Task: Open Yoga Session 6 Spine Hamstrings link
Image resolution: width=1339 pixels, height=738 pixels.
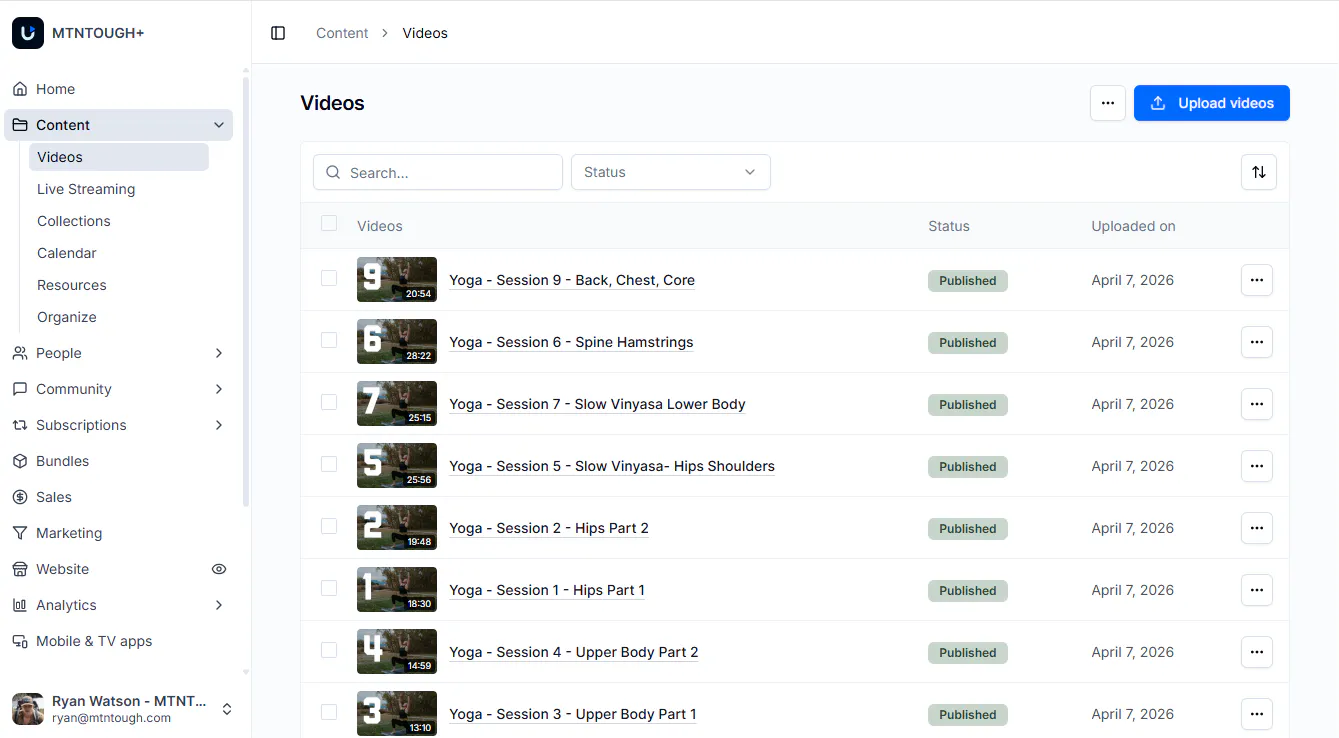Action: pos(571,342)
